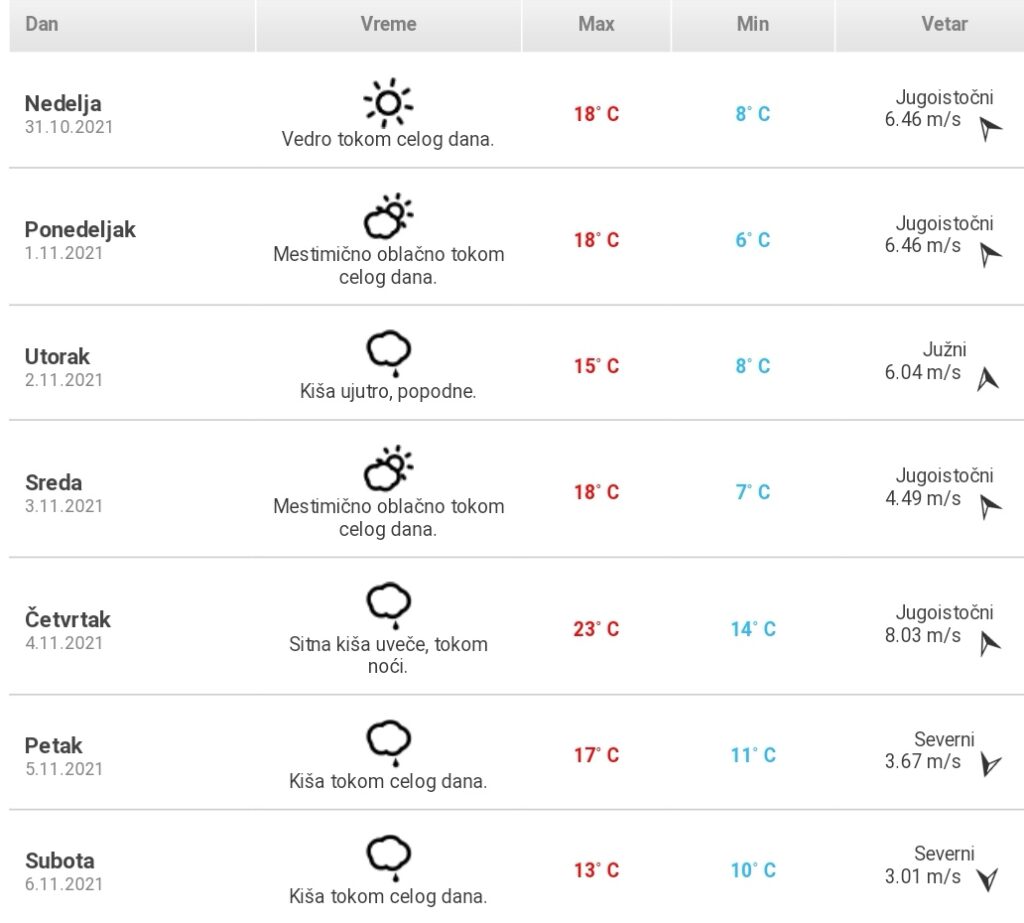1024x923 pixels.
Task: Select the Četvrtak 4.11.2021 day label
Action: click(67, 630)
